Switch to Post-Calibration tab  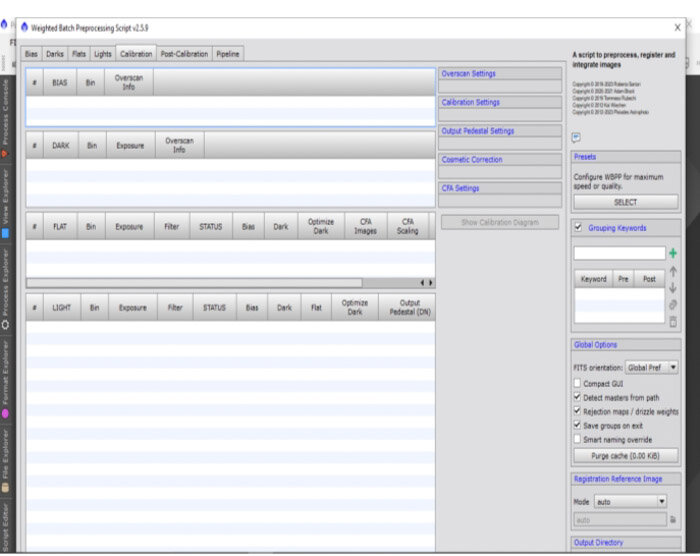[x=184, y=54]
